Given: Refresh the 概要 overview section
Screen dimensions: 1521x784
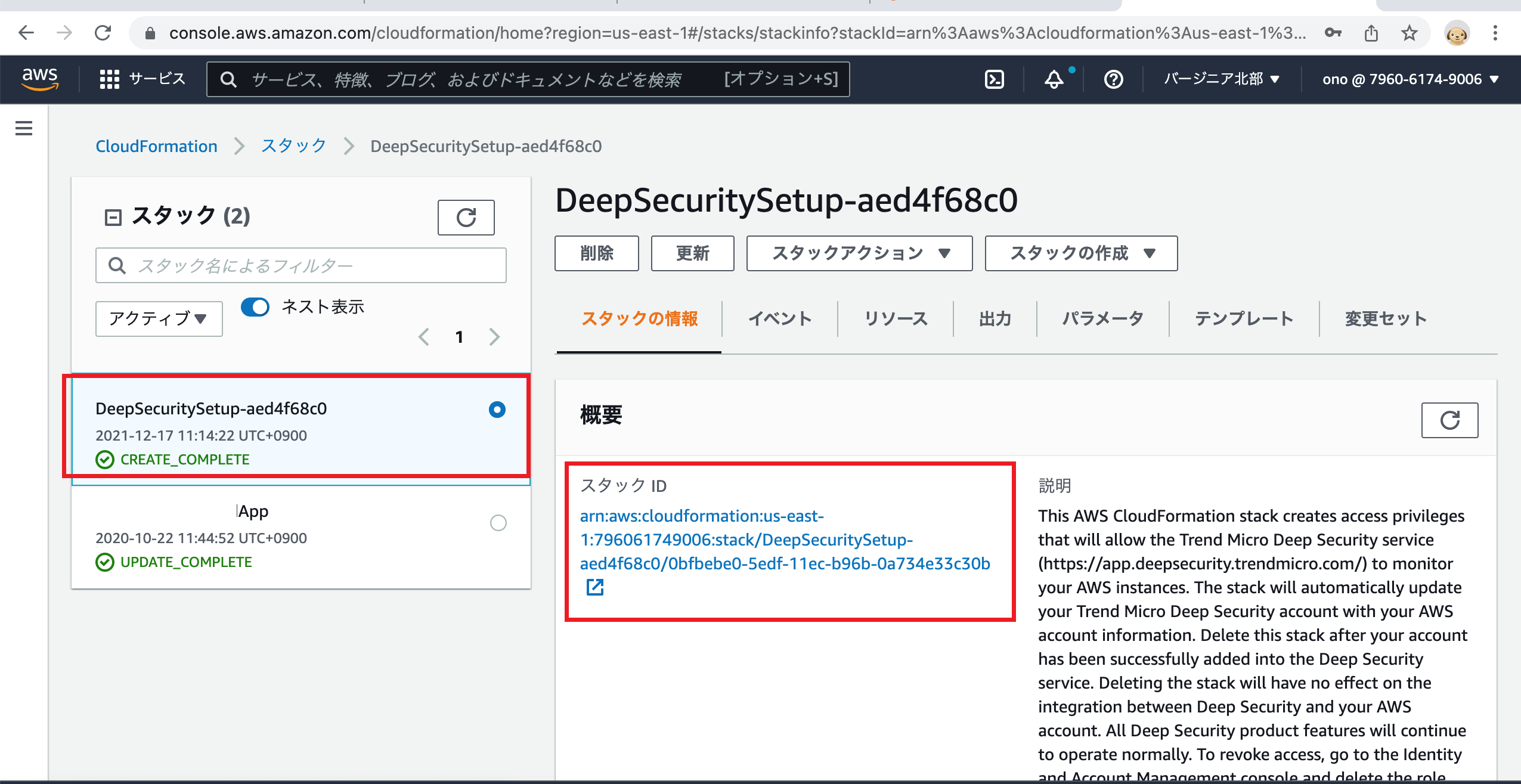Looking at the screenshot, I should tap(1449, 420).
